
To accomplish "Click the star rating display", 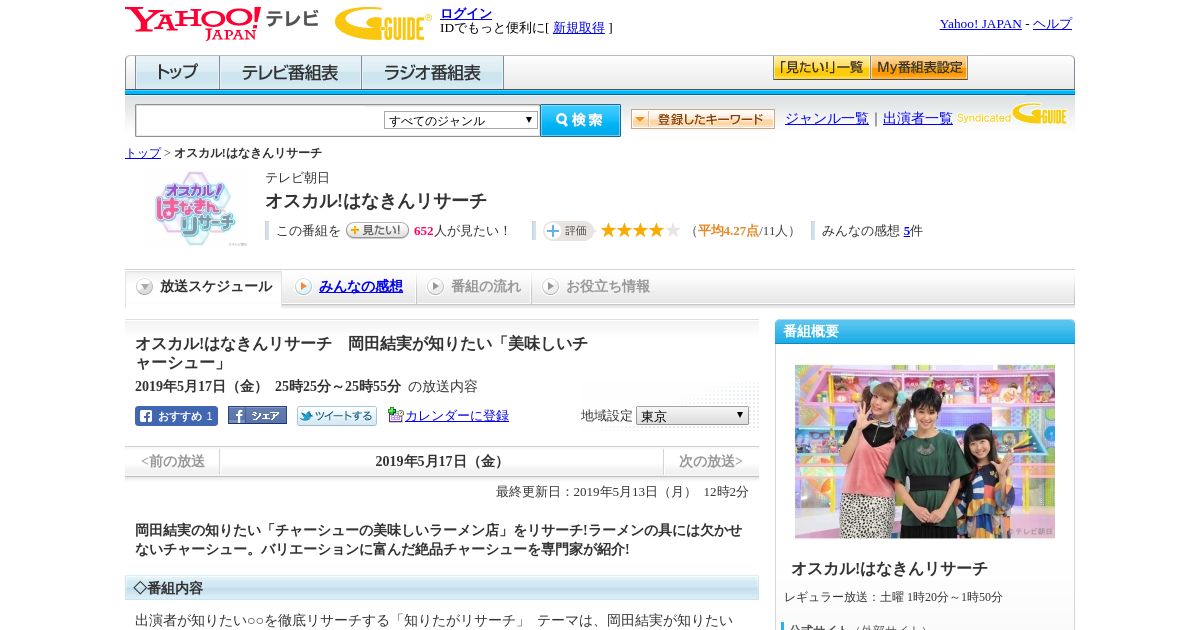I will coord(640,231).
